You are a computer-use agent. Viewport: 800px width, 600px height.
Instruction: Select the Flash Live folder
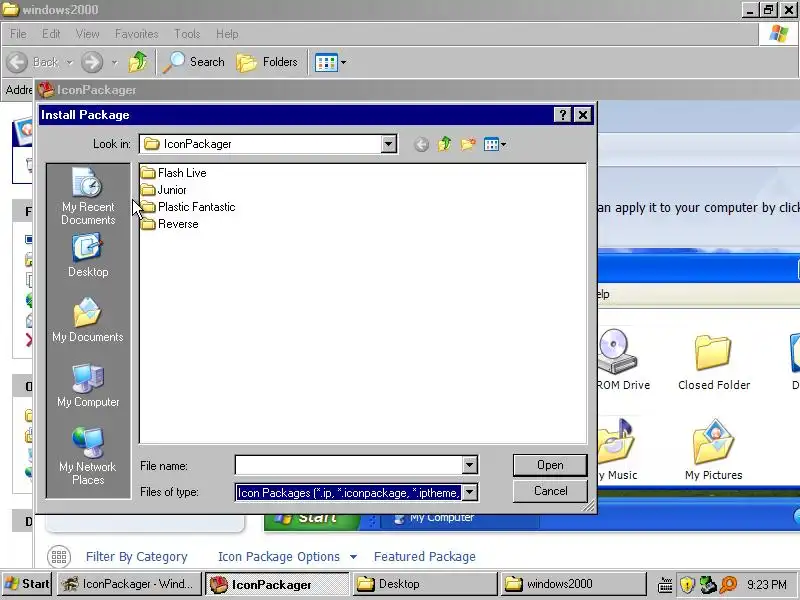[173, 173]
